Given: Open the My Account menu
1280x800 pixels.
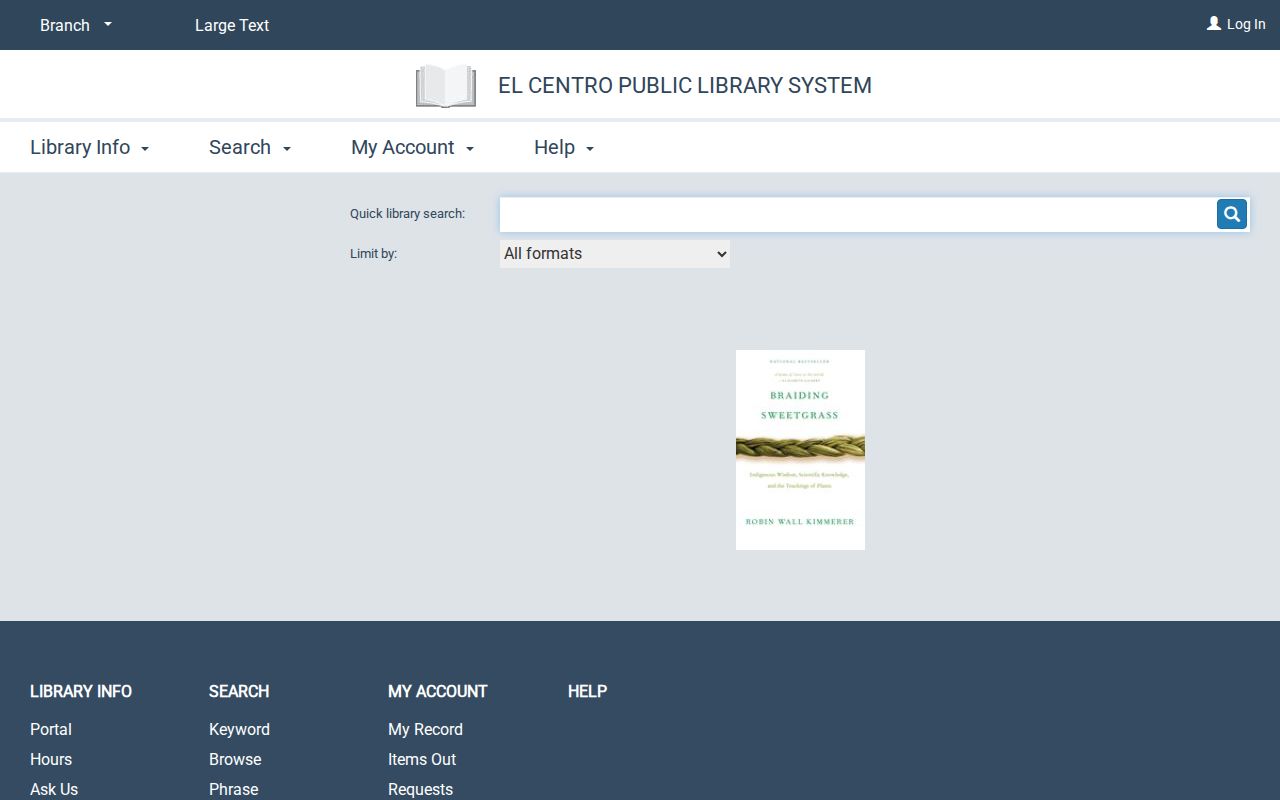Looking at the screenshot, I should click(413, 147).
